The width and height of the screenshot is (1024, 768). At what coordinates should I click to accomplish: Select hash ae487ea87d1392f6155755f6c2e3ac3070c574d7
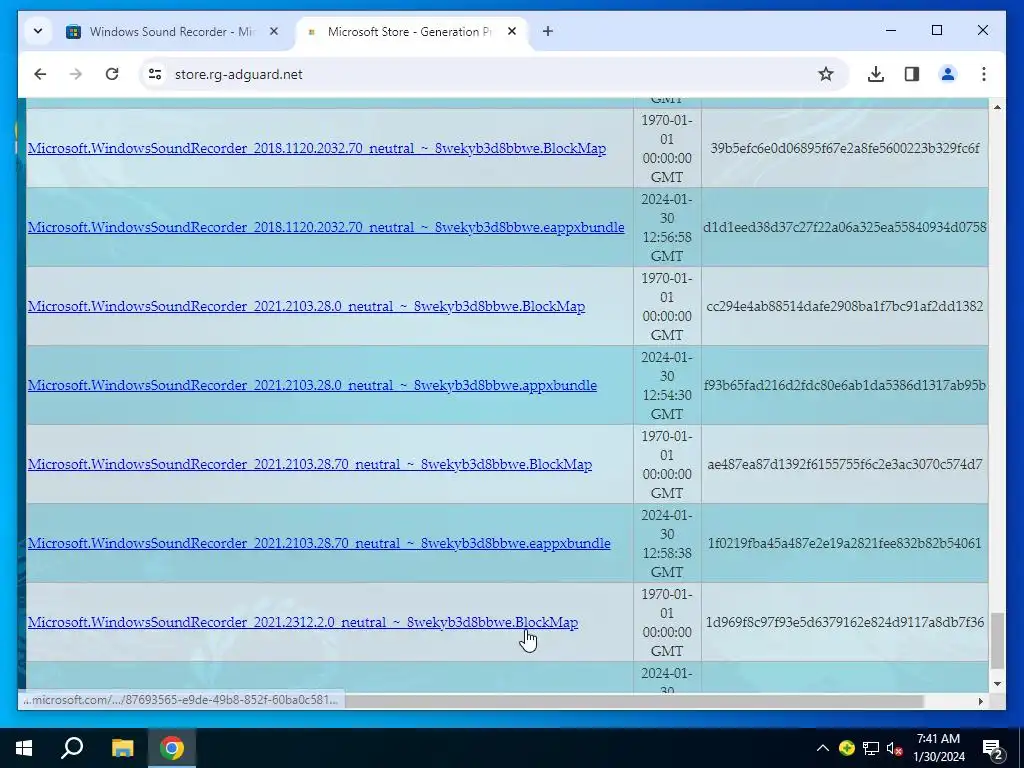pyautogui.click(x=844, y=464)
